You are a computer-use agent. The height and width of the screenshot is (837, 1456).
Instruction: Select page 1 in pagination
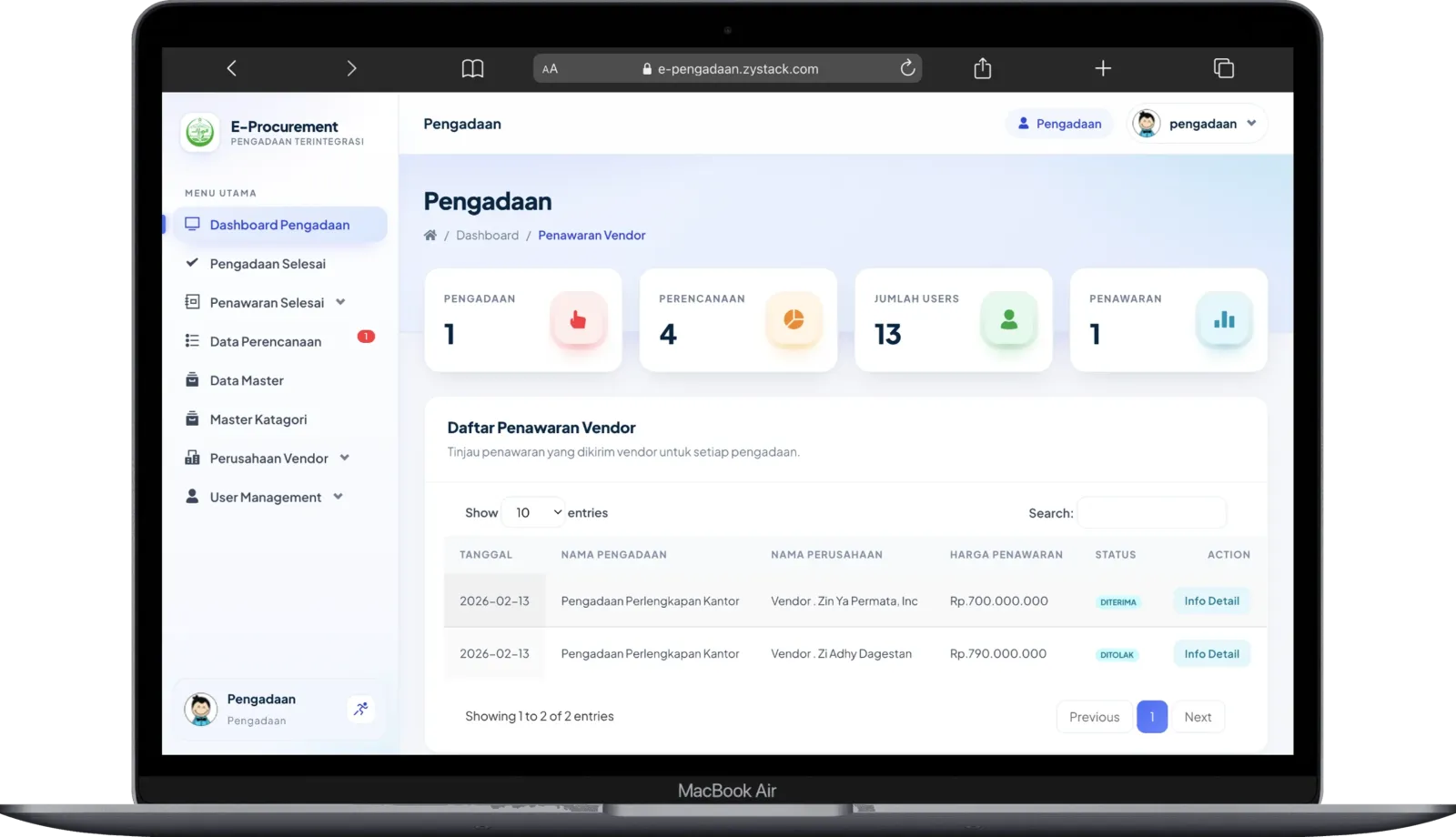coord(1152,717)
